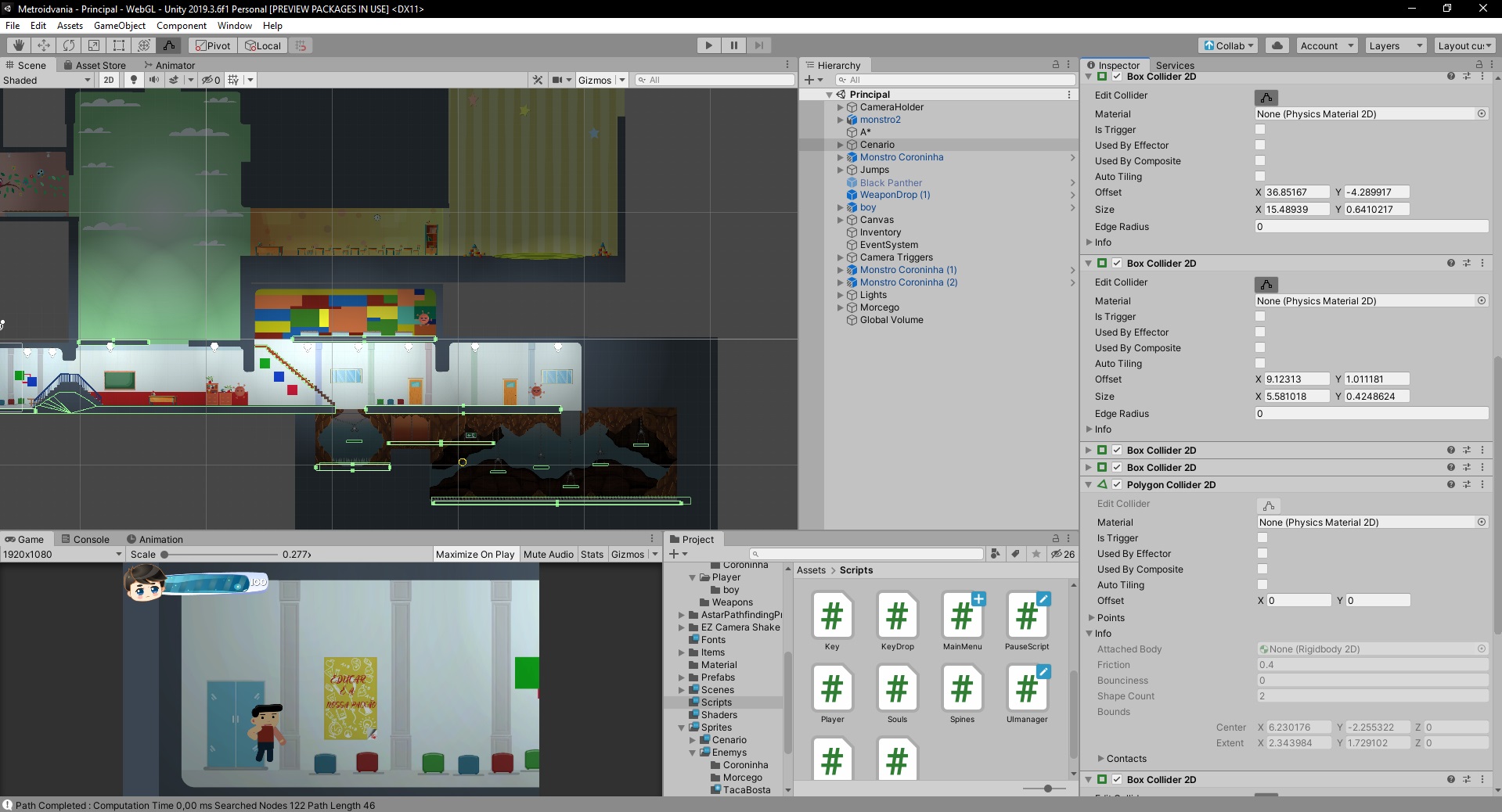Screen dimensions: 1502x812
Task: Adjust Project asset icon size slider
Action: pyautogui.click(x=1047, y=788)
